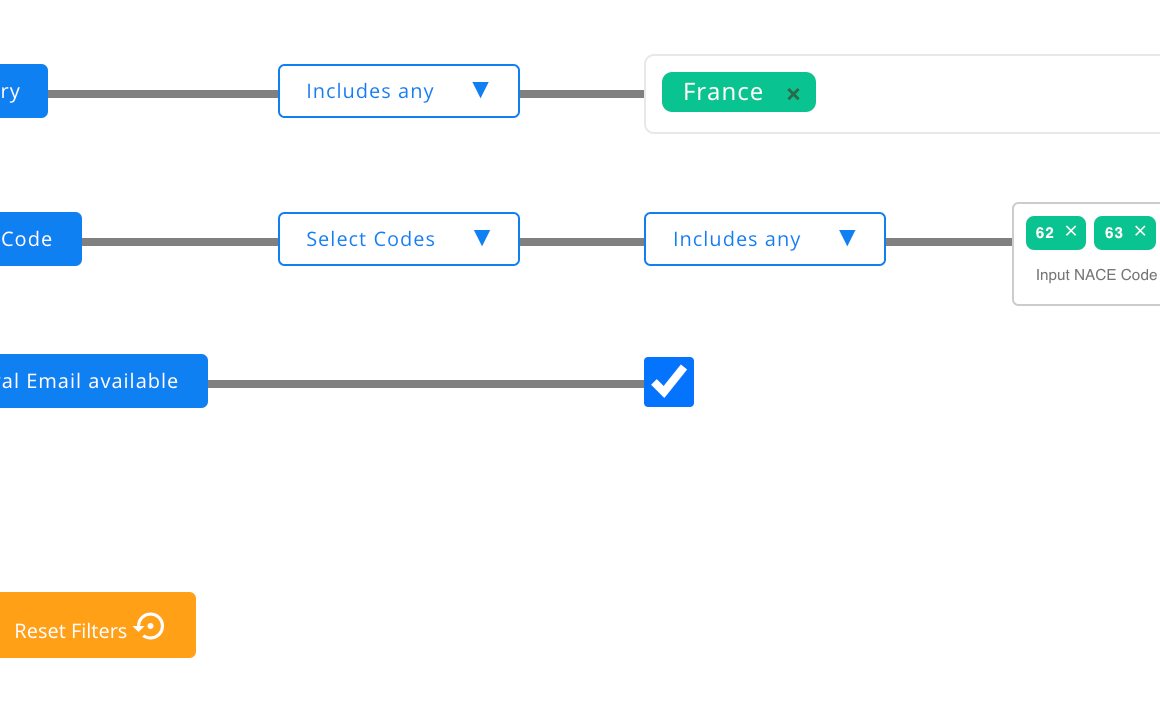Click the Email available filter label
The width and height of the screenshot is (1160, 710).
(100, 381)
